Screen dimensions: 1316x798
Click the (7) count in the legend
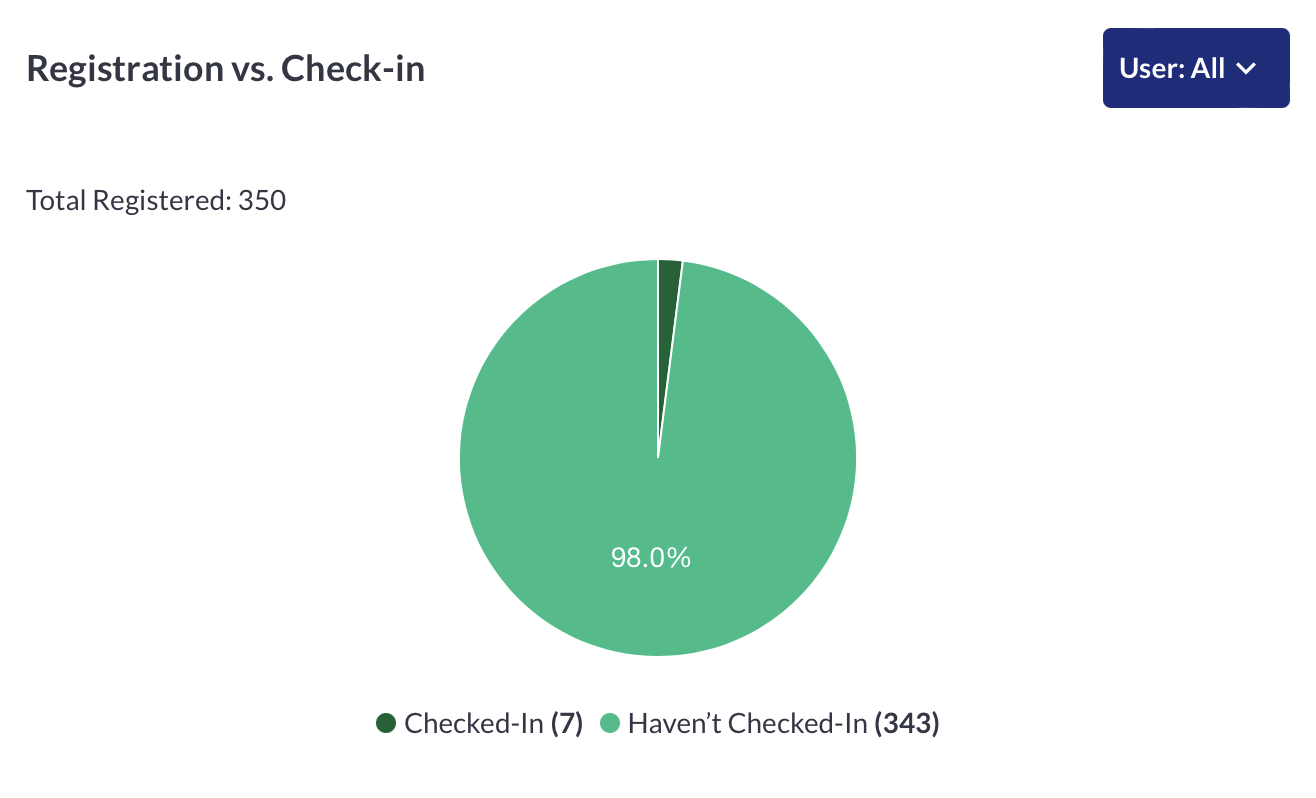[567, 723]
